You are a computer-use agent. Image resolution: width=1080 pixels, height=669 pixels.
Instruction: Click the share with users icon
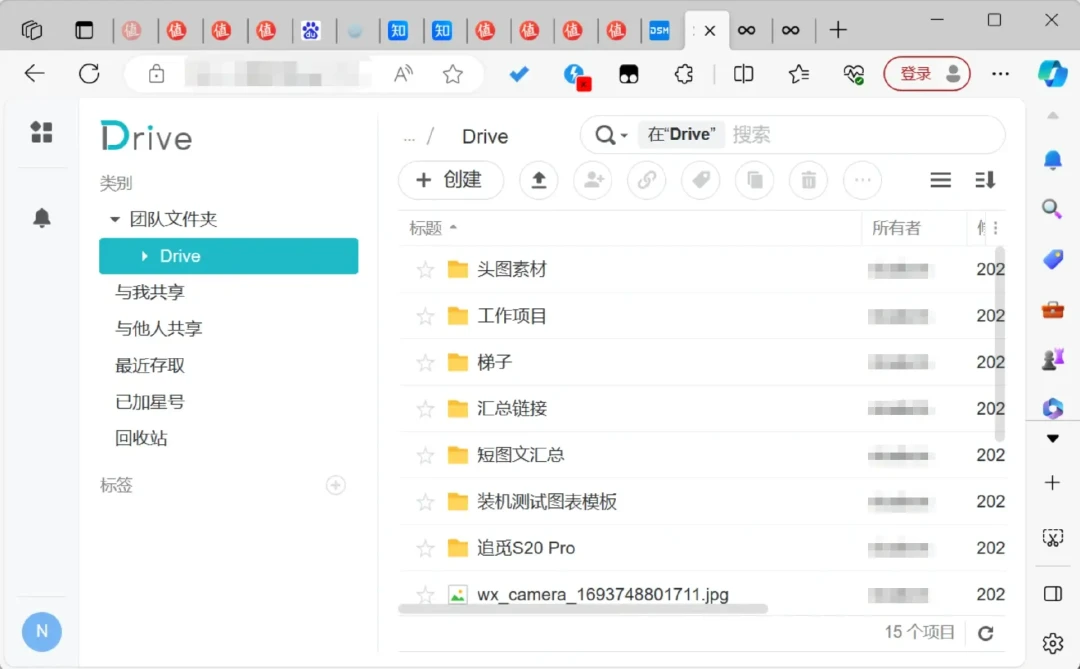593,180
